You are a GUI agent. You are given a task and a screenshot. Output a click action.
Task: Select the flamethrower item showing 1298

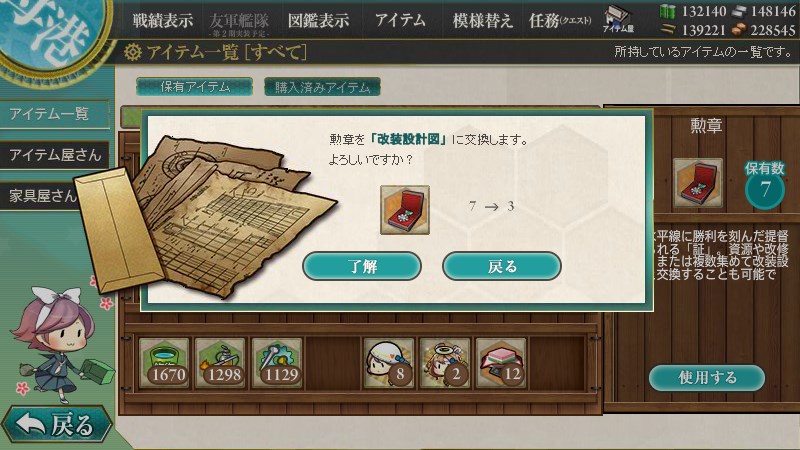pyautogui.click(x=220, y=363)
